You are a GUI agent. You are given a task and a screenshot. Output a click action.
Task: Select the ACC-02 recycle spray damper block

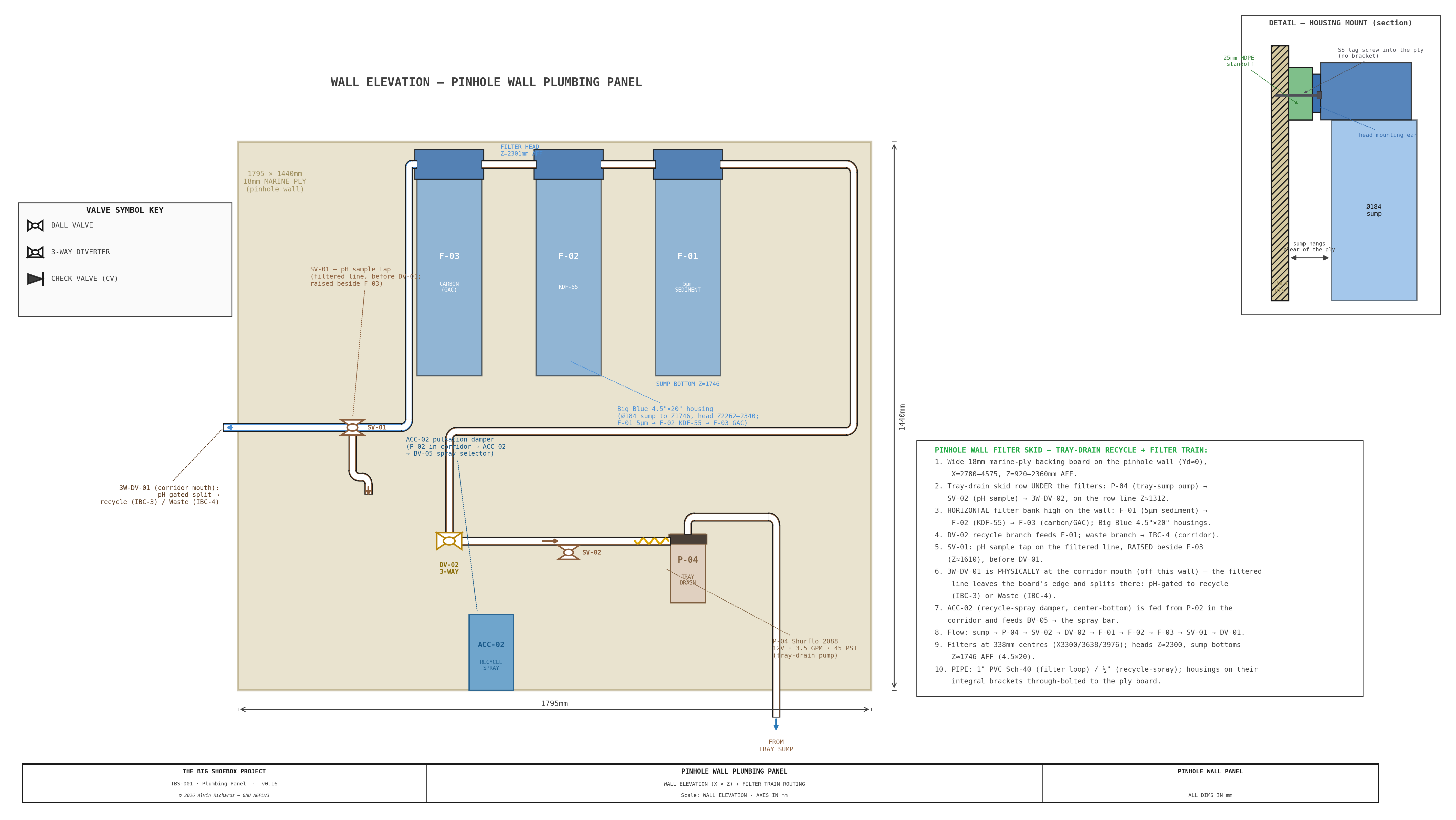(x=491, y=653)
